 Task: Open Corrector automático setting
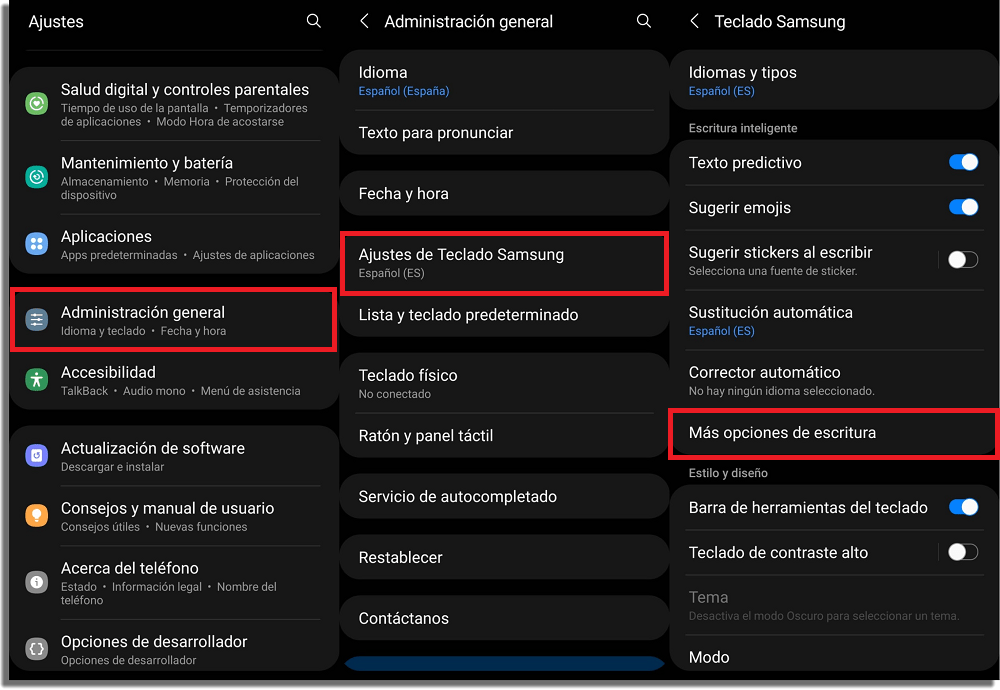coord(834,380)
